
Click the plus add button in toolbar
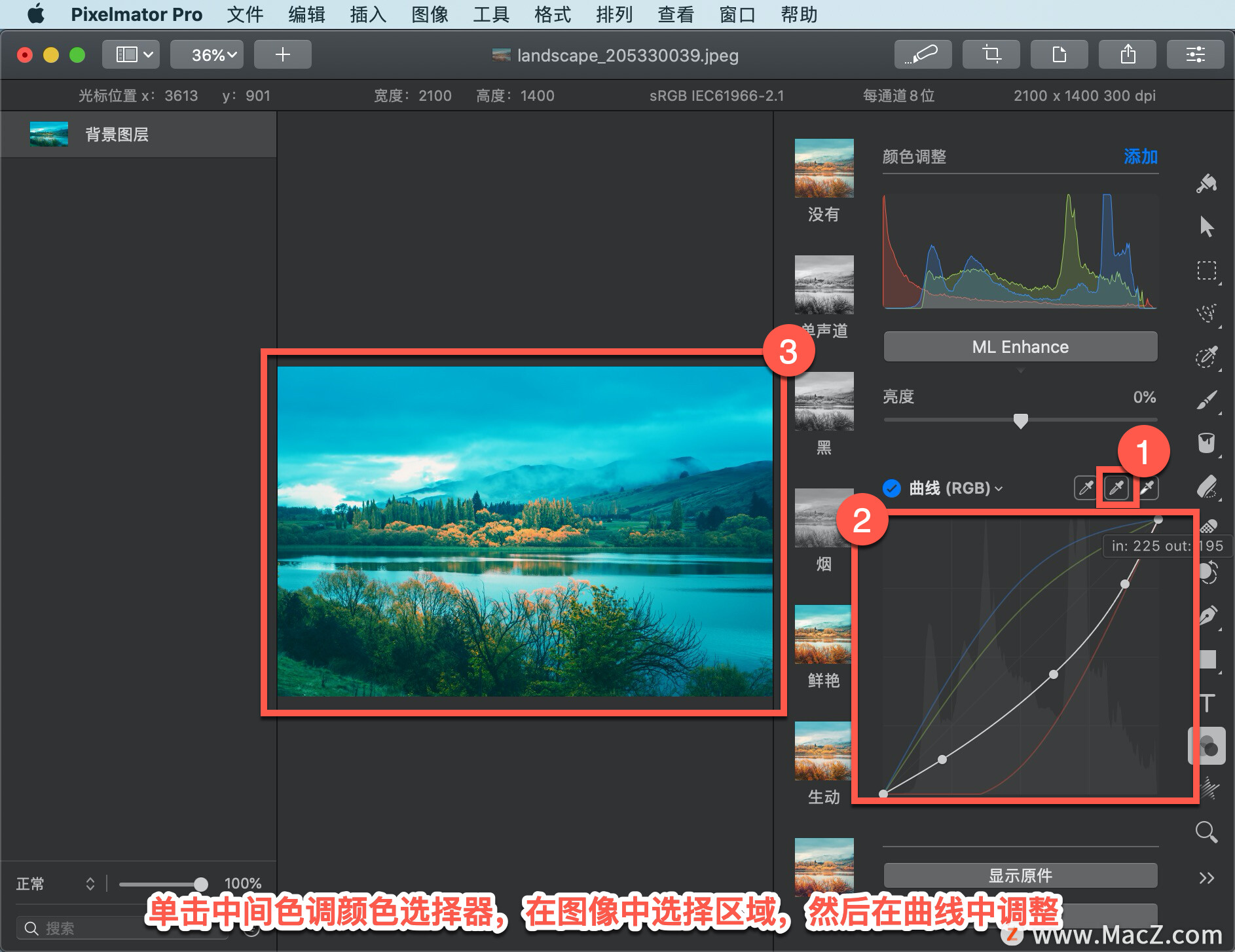282,54
